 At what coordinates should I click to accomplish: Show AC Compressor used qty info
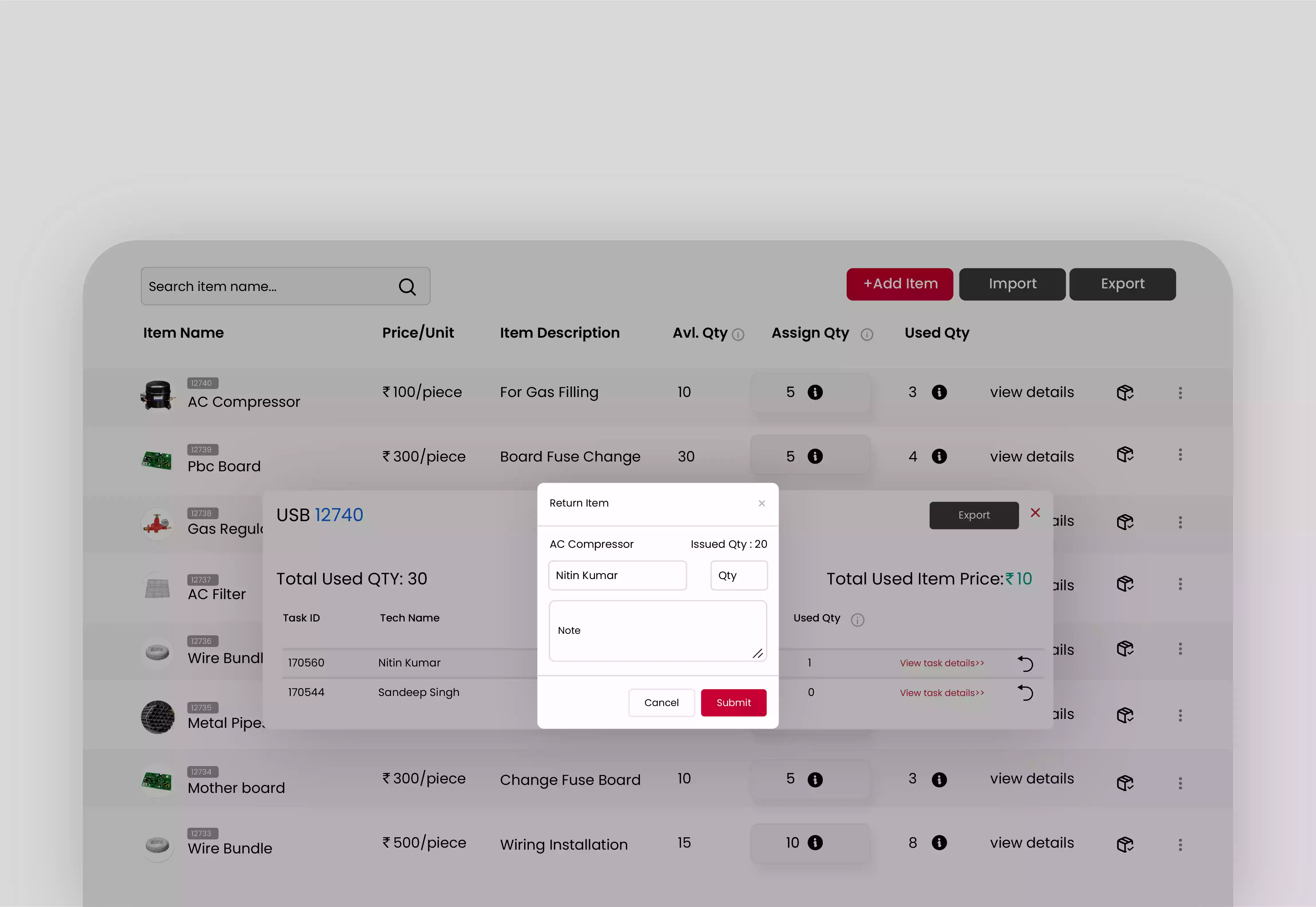[939, 392]
